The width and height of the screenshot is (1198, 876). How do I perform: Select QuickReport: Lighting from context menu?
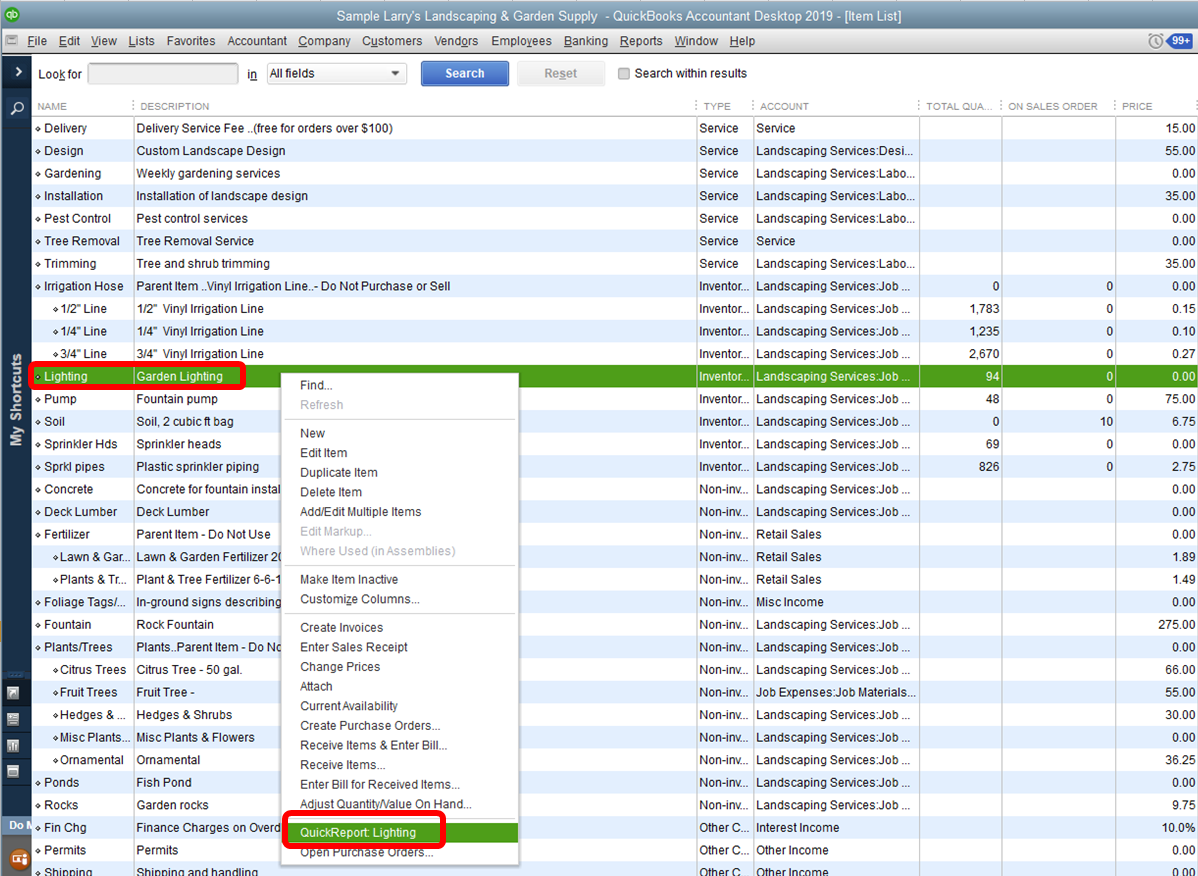click(x=358, y=832)
